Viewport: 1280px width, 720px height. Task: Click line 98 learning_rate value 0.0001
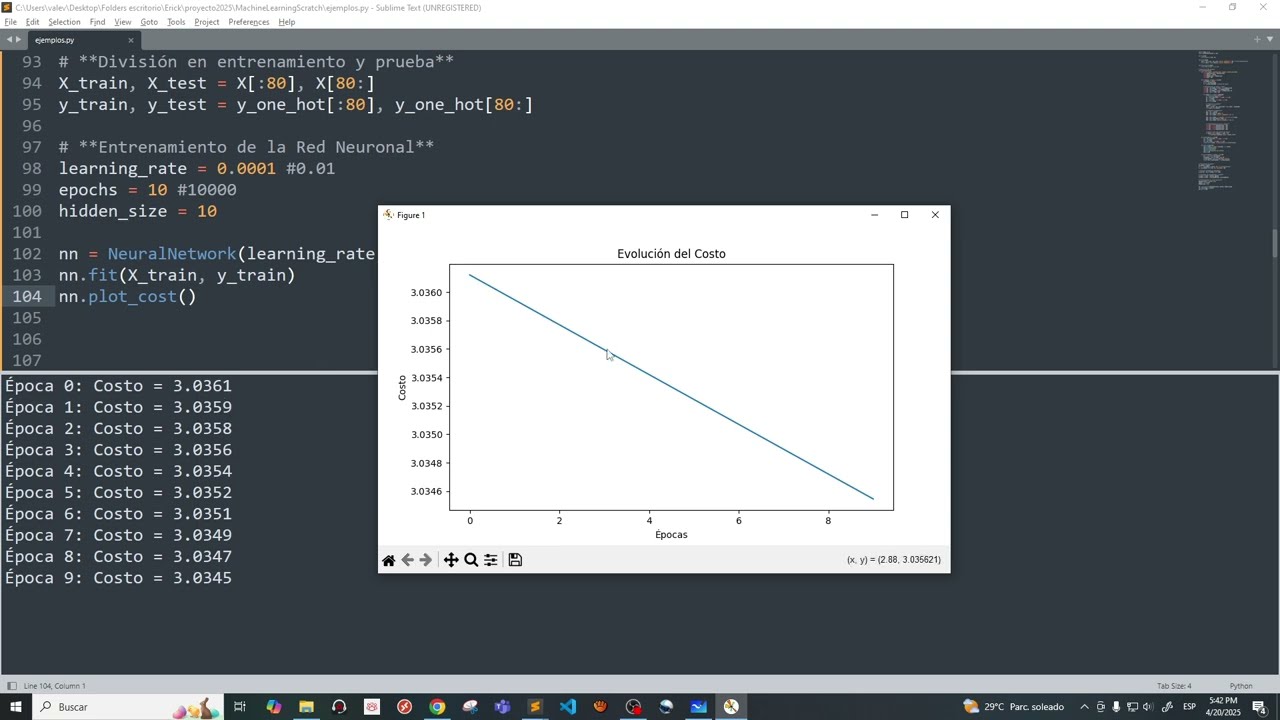[246, 168]
